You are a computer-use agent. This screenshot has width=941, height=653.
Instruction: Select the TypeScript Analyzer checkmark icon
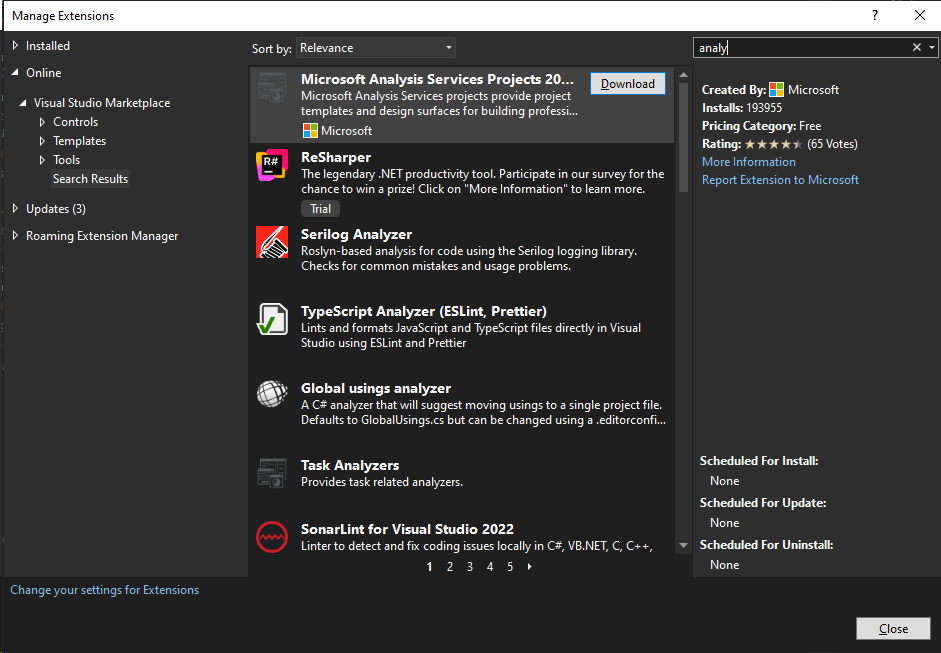tap(272, 320)
